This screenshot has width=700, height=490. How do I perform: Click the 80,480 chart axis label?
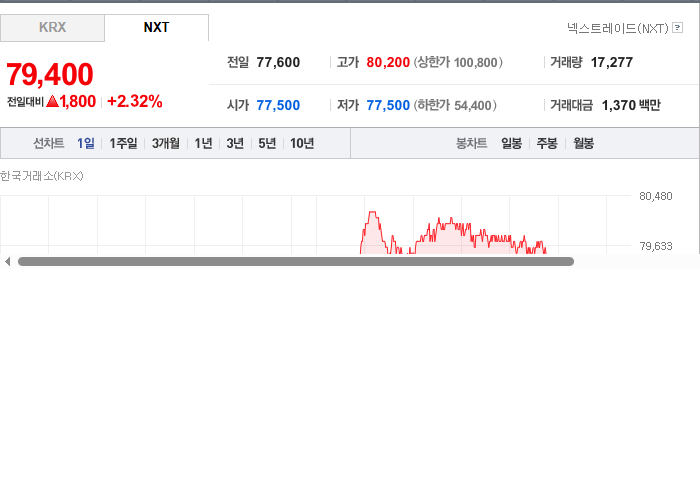(x=656, y=196)
